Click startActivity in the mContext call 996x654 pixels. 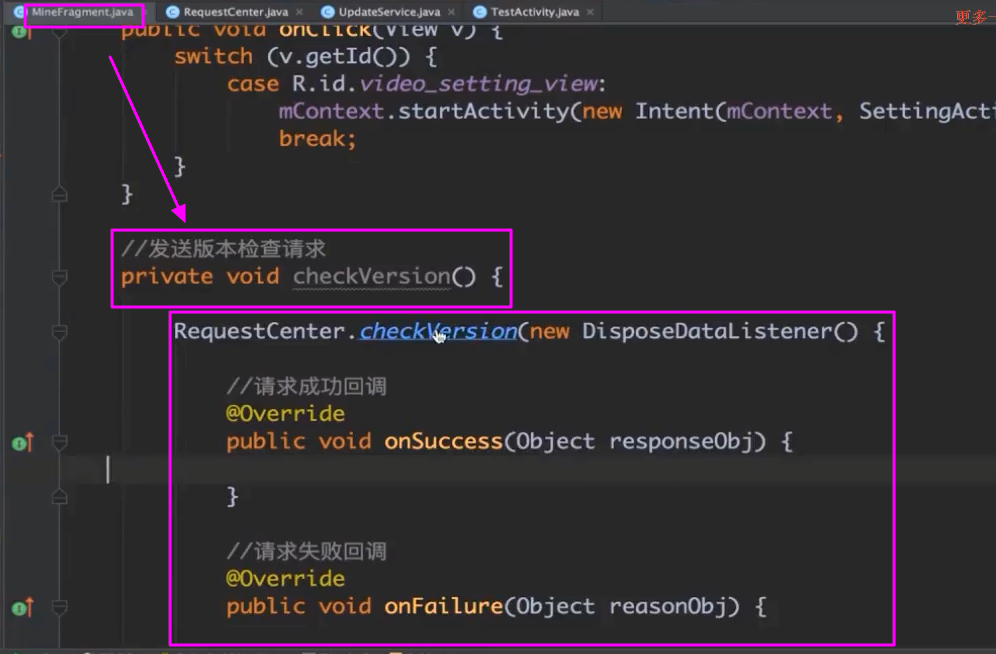click(x=483, y=111)
